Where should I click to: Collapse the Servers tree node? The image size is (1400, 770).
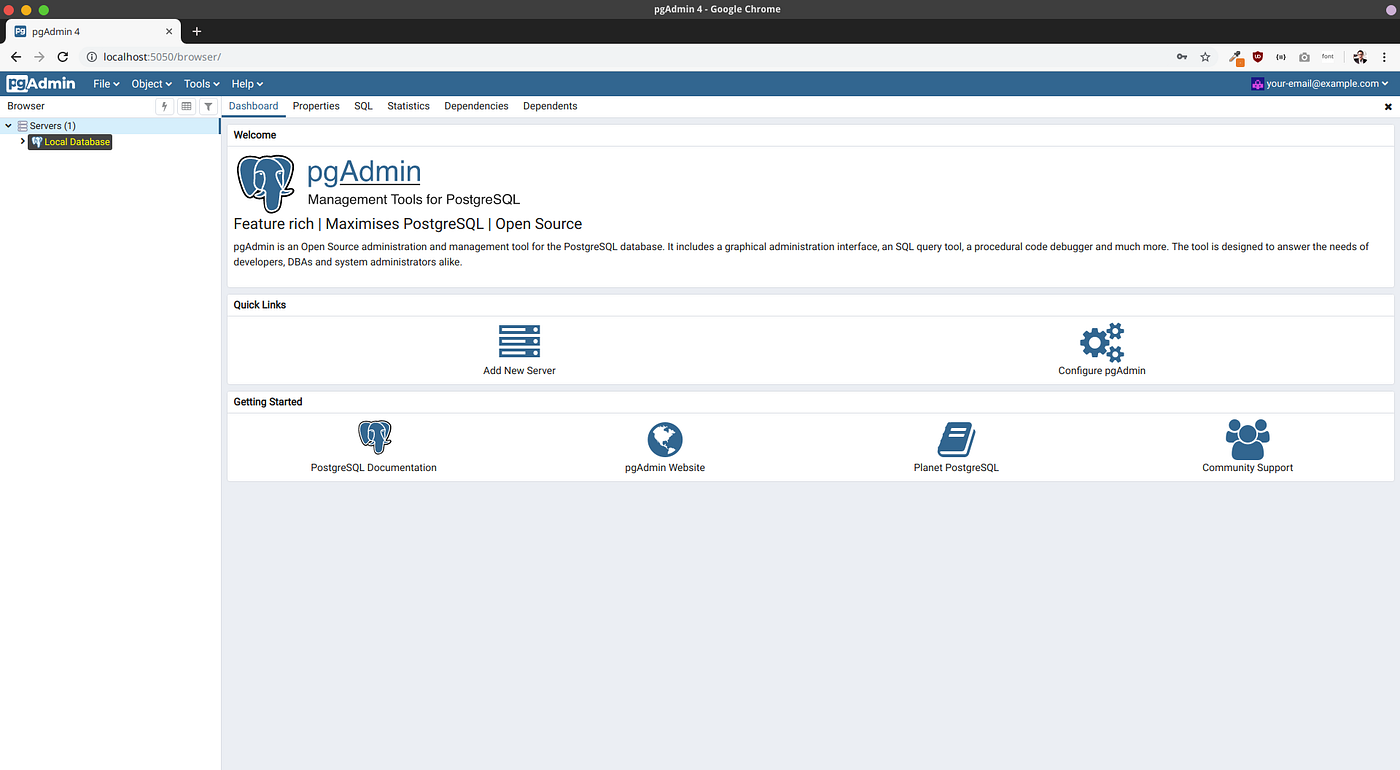[x=8, y=125]
